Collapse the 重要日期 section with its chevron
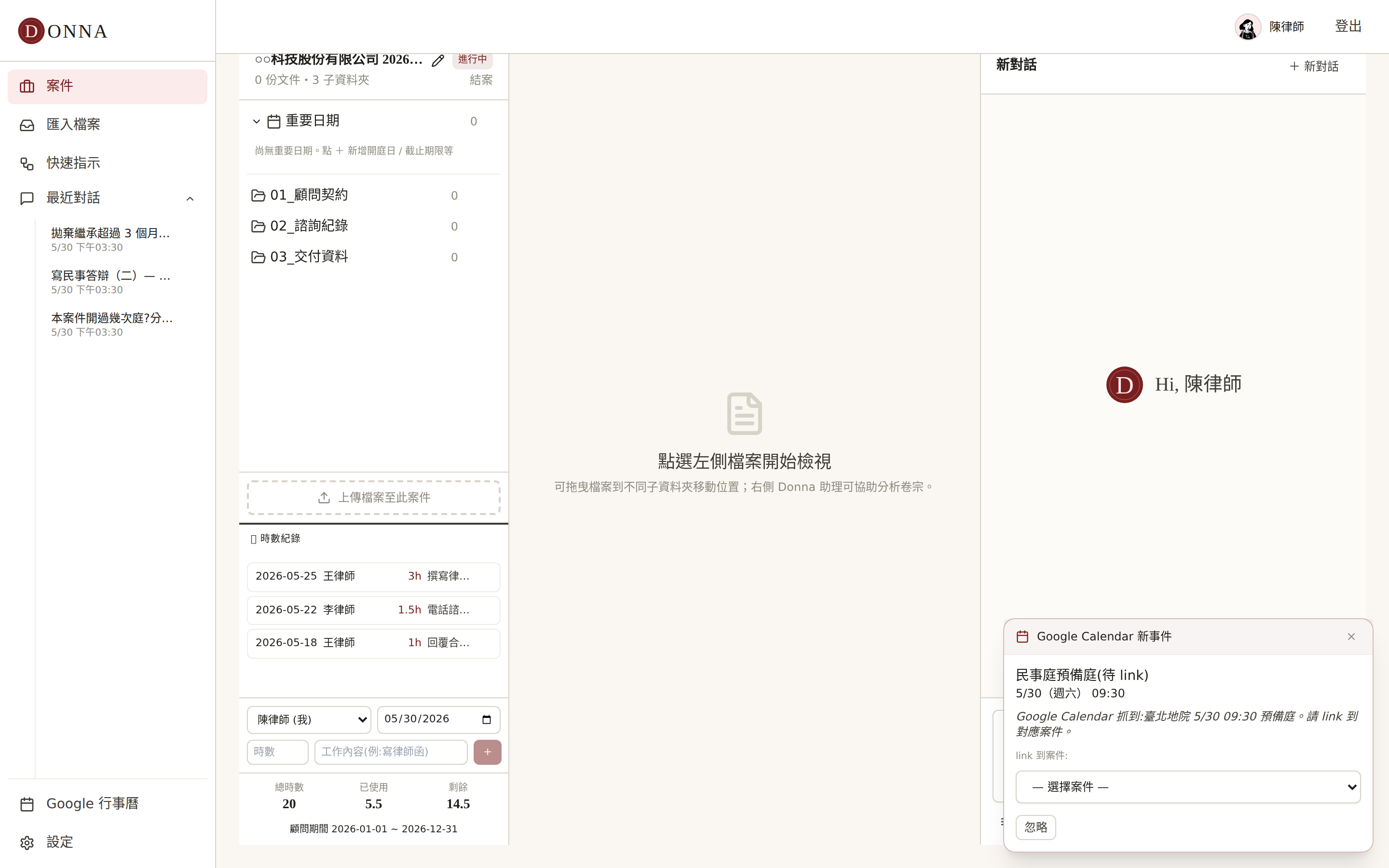Viewport: 1389px width, 868px height. pos(257,121)
